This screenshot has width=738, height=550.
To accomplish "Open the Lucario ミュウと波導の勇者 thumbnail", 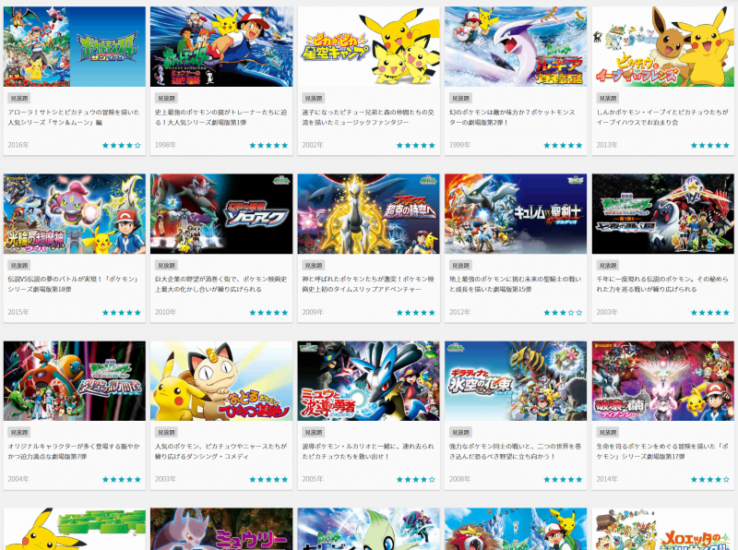I will [369, 381].
